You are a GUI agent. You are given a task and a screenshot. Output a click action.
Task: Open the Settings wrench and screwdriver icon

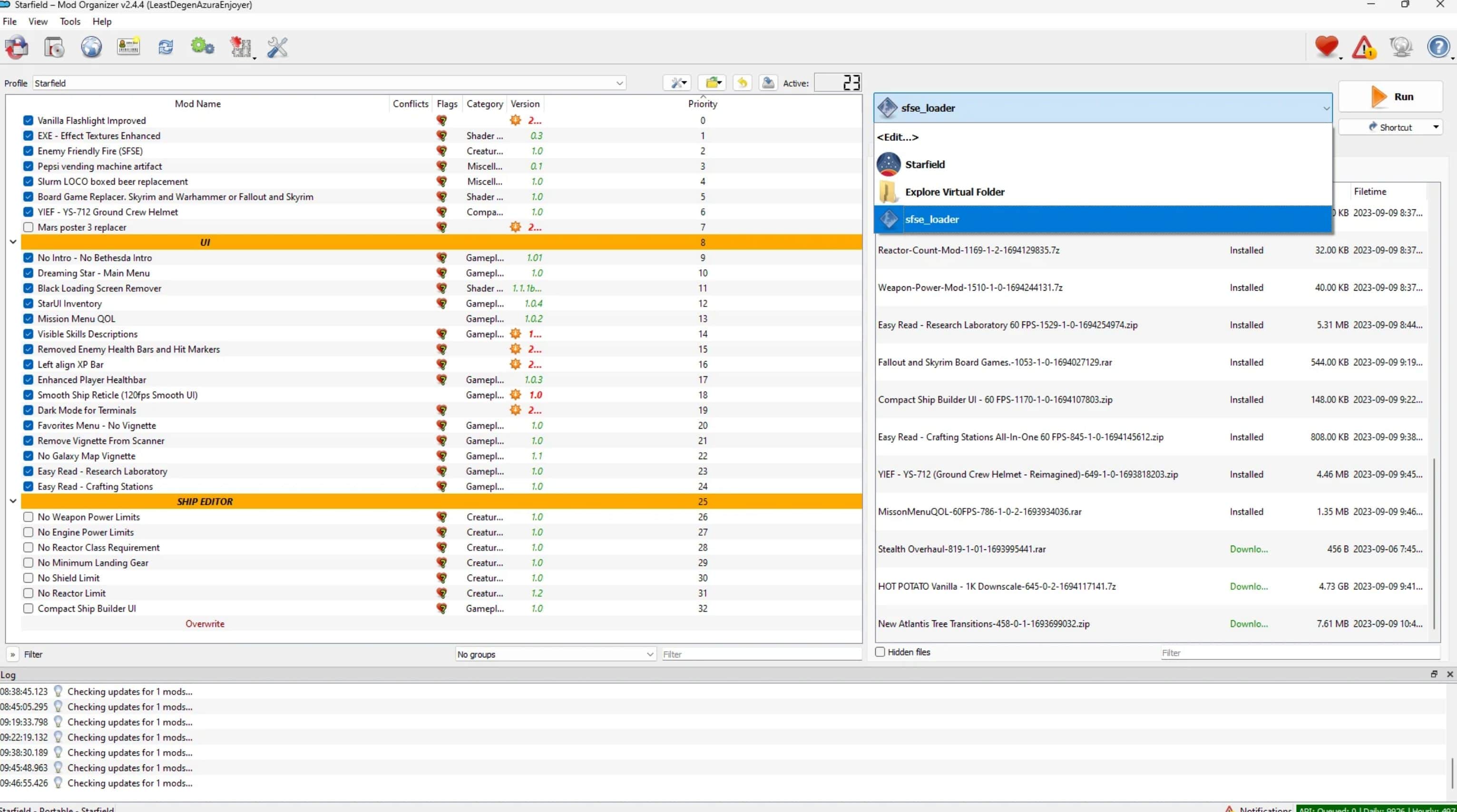277,48
